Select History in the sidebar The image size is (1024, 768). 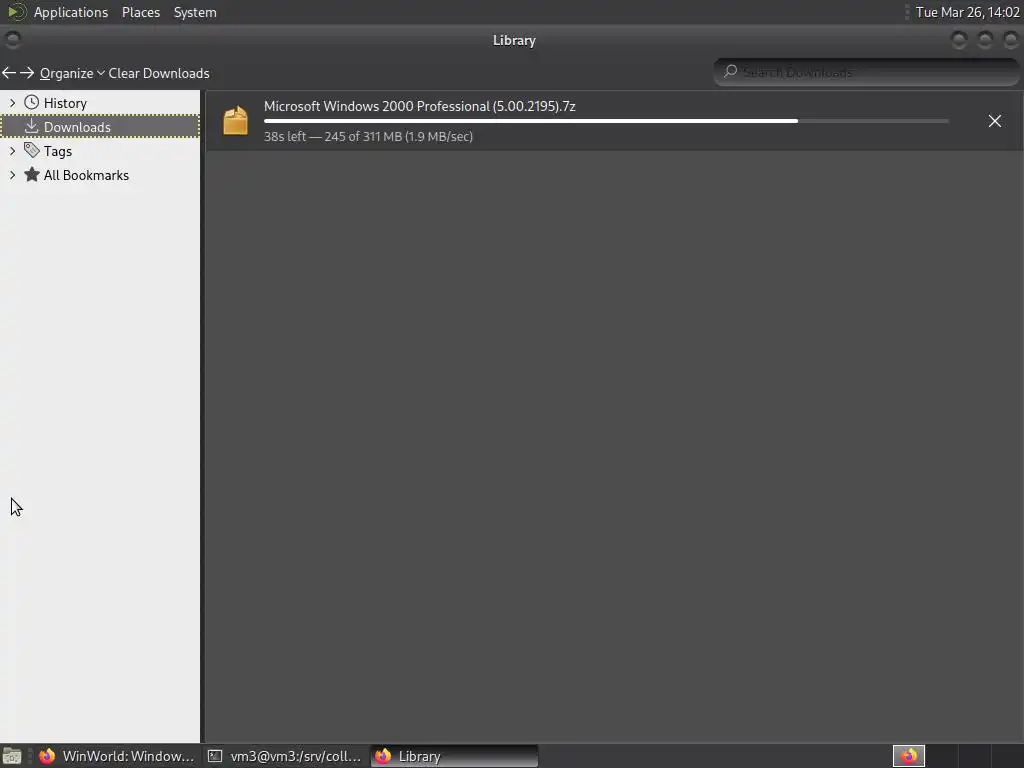point(101,103)
